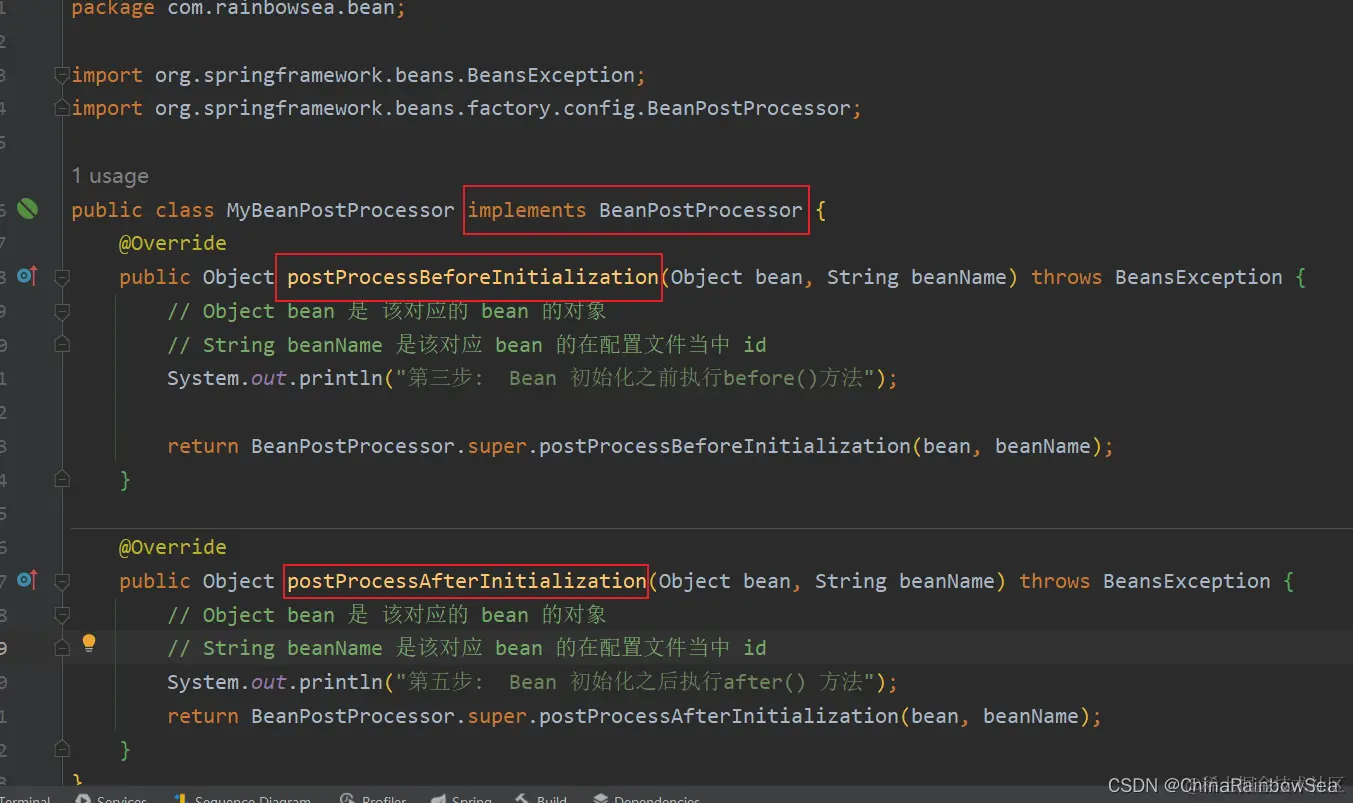This screenshot has width=1353, height=803.
Task: Click the override gutter icon for postProcessBeforeInitialization
Action: pyautogui.click(x=27, y=275)
